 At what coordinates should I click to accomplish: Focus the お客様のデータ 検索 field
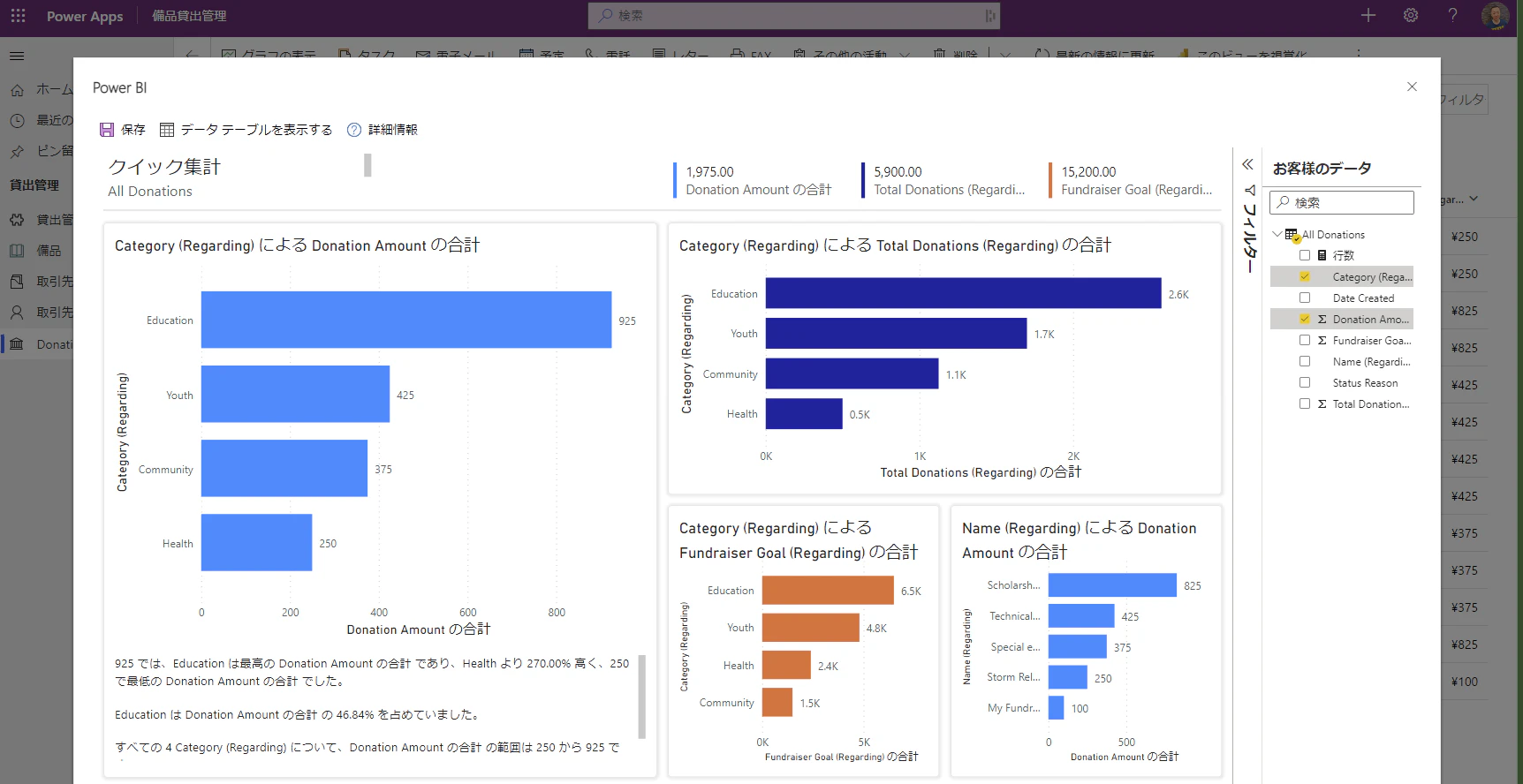[x=1342, y=202]
